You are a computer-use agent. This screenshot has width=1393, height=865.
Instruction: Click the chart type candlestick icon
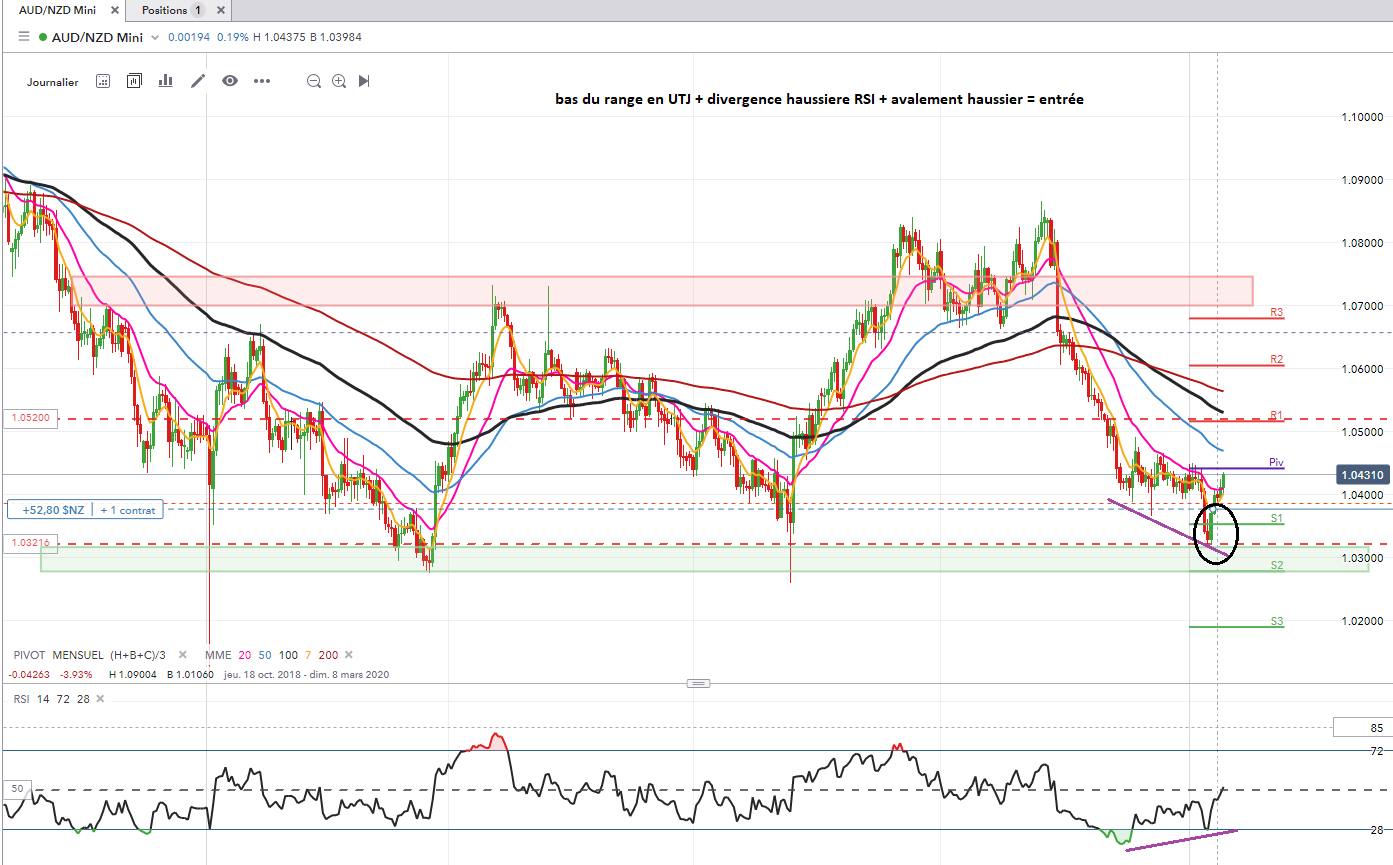(x=134, y=81)
